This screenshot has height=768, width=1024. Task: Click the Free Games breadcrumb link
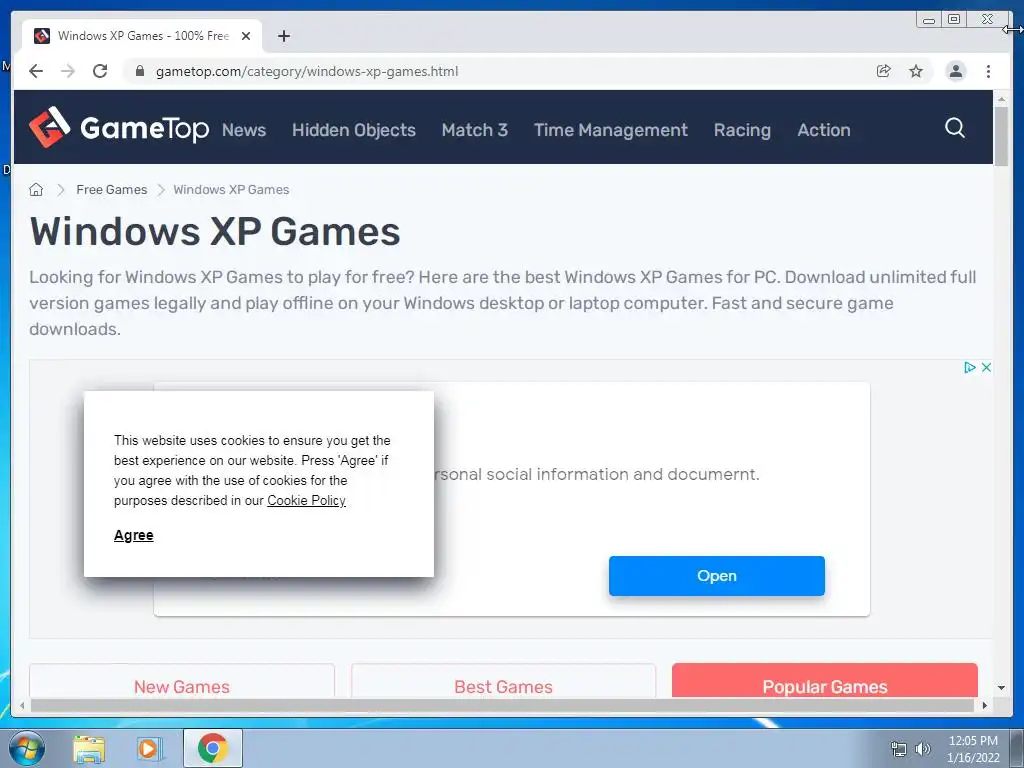(x=112, y=189)
